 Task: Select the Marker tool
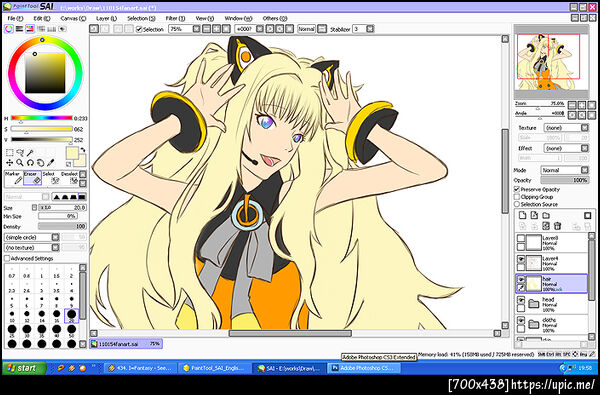(x=13, y=178)
